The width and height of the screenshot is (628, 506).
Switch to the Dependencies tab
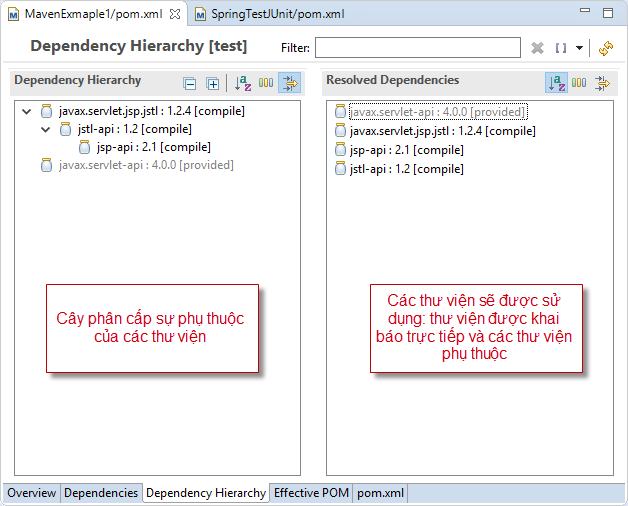(x=101, y=493)
